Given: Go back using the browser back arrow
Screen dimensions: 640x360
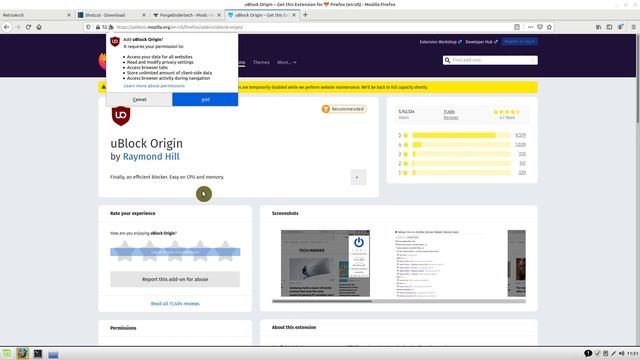Looking at the screenshot, I should (x=7, y=27).
